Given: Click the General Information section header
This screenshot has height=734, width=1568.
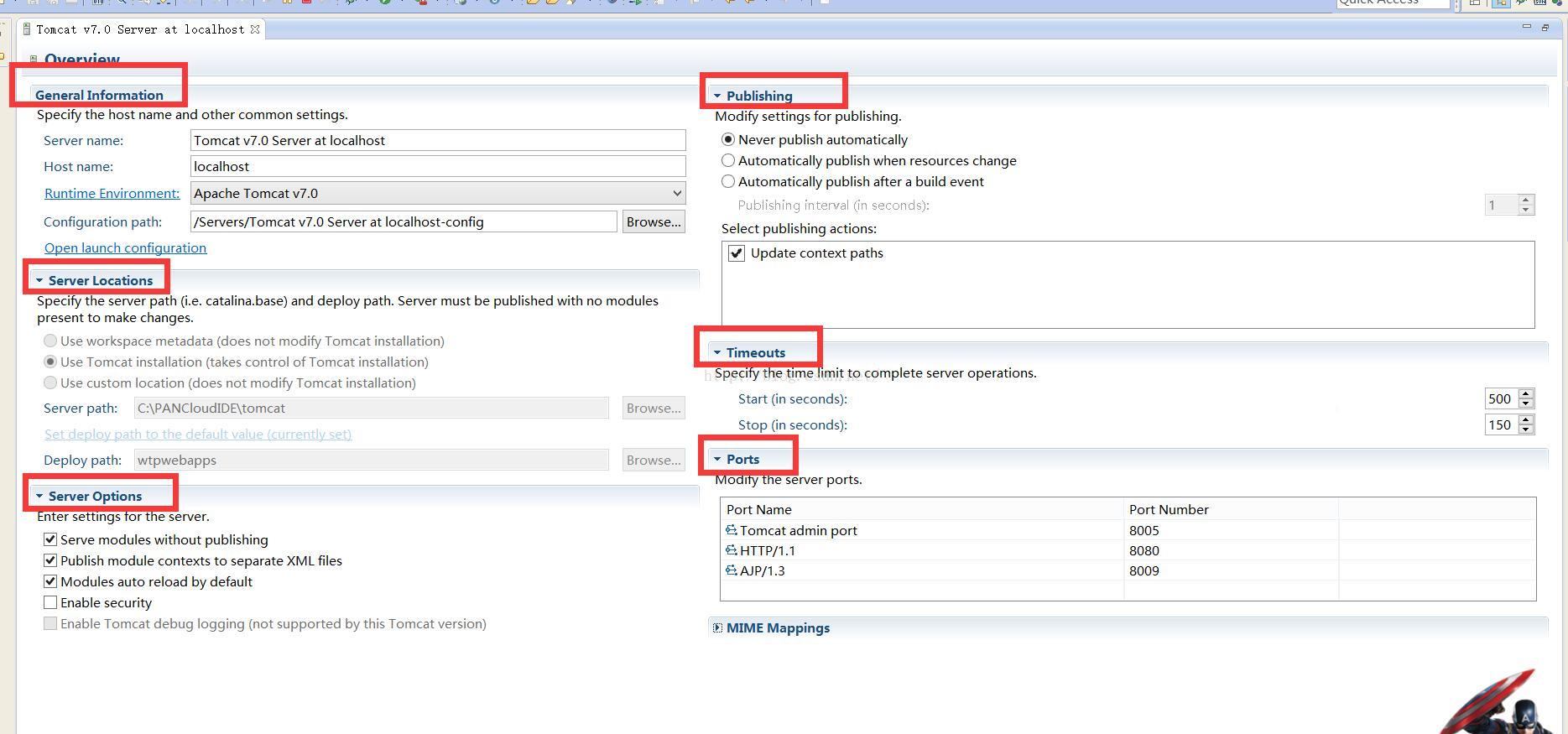Looking at the screenshot, I should coord(99,95).
